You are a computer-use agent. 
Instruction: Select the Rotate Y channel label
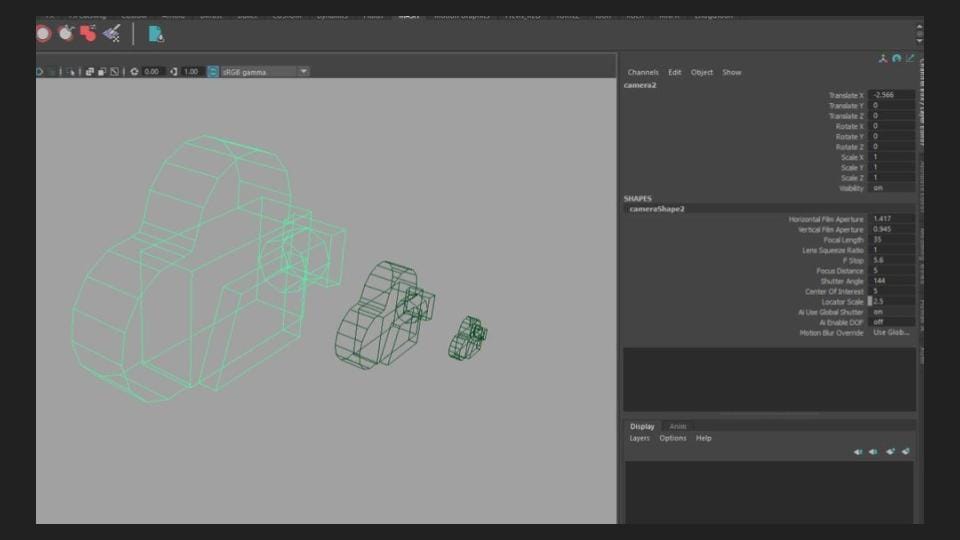tap(849, 137)
